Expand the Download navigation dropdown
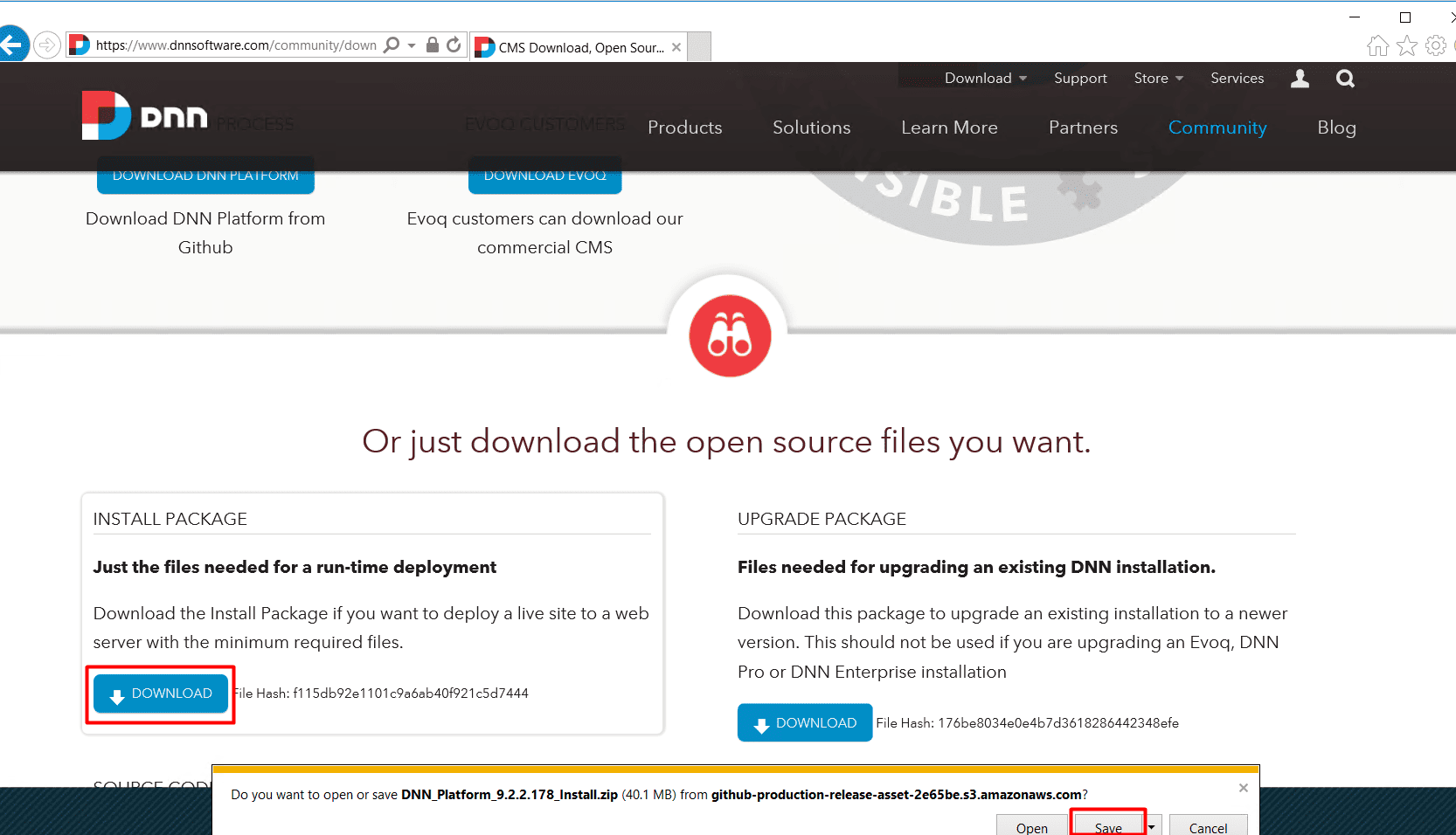This screenshot has height=835, width=1456. click(x=984, y=78)
